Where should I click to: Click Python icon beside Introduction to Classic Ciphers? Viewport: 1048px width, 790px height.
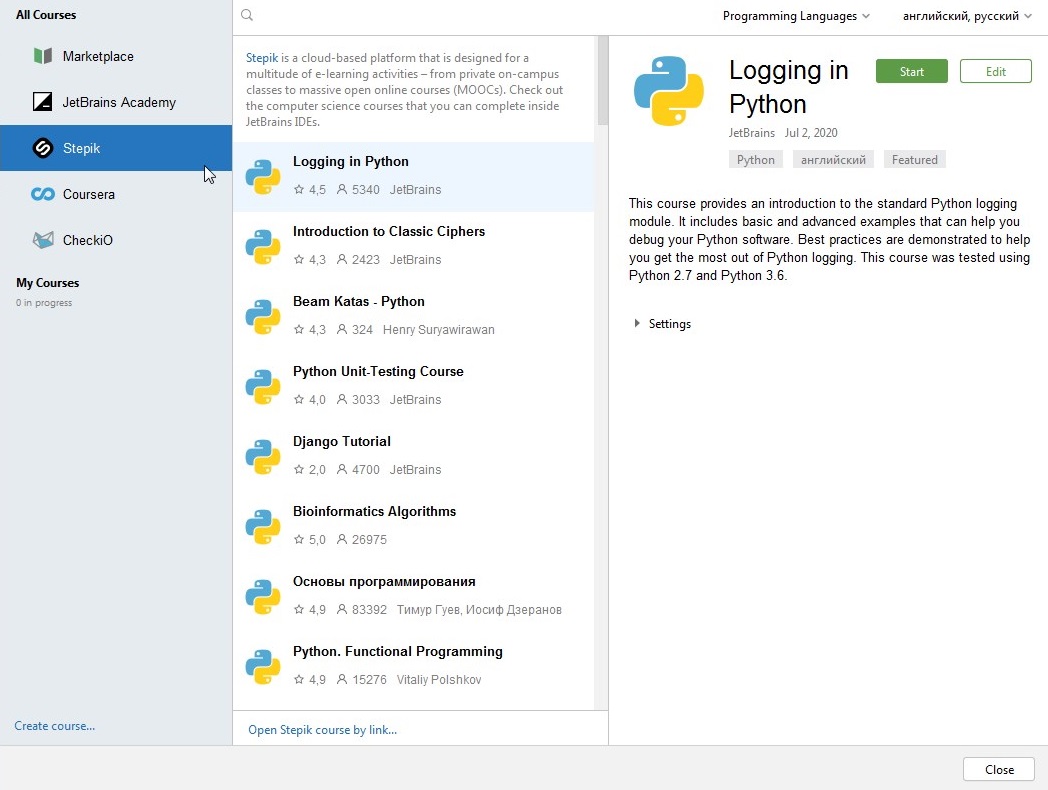click(263, 247)
